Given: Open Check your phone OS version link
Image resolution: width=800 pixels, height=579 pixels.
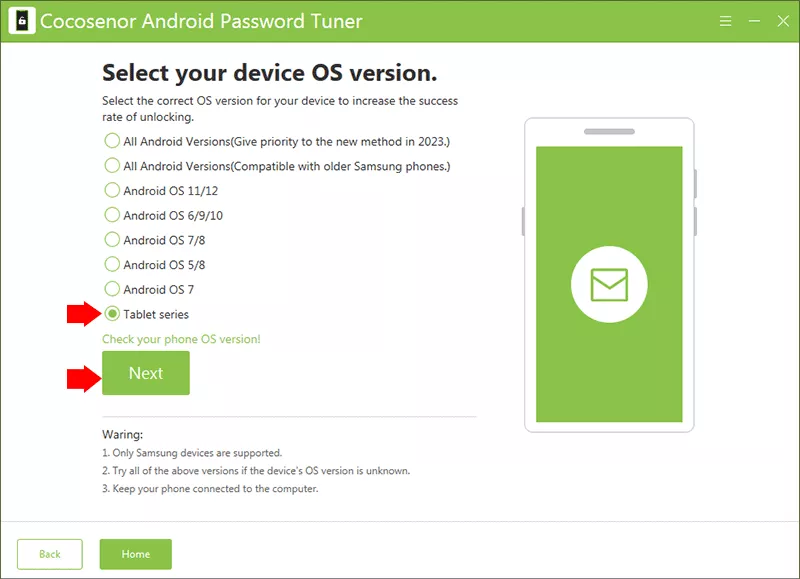Looking at the screenshot, I should (x=181, y=339).
